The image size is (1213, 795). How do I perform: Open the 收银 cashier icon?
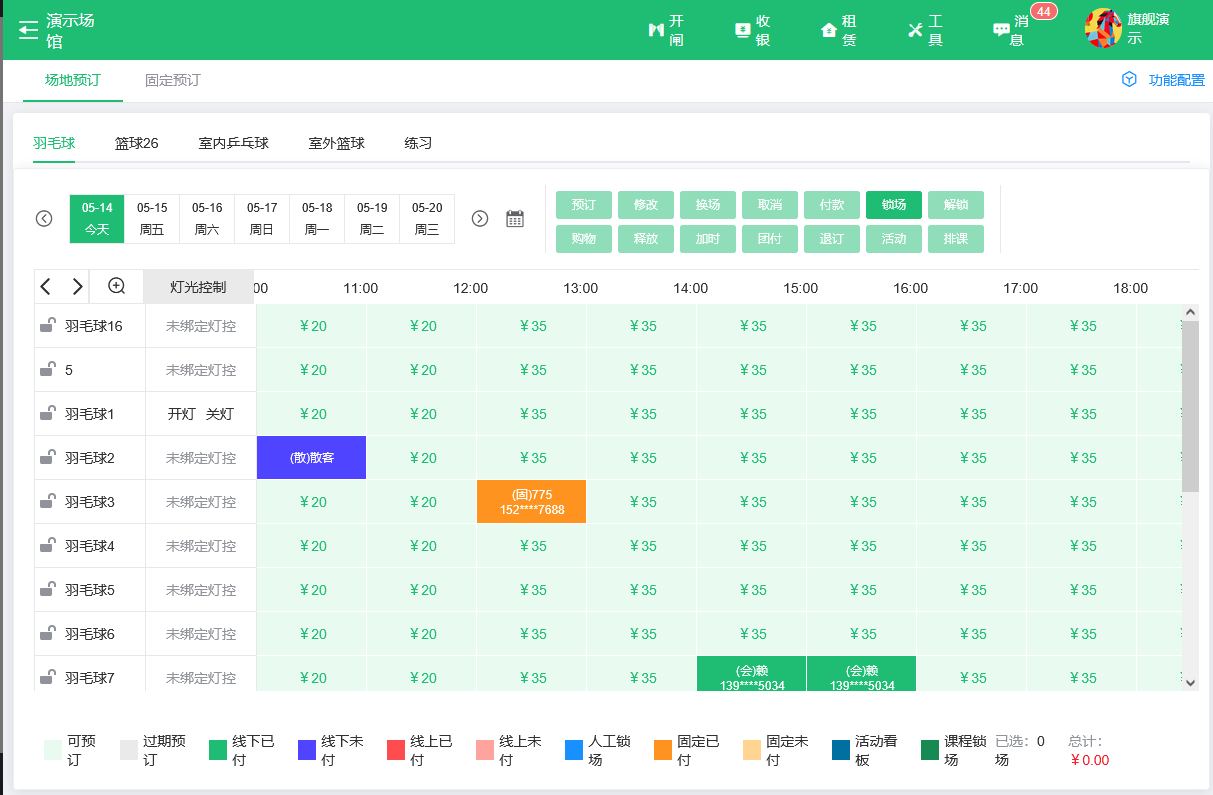743,30
